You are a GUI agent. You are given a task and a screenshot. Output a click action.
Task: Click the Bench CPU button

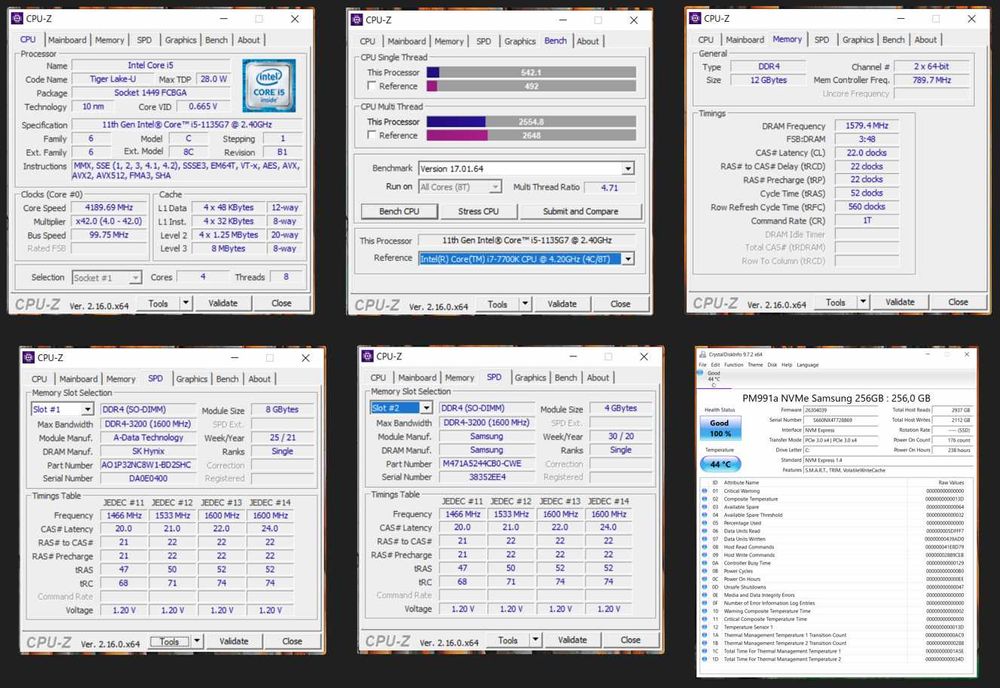click(399, 212)
